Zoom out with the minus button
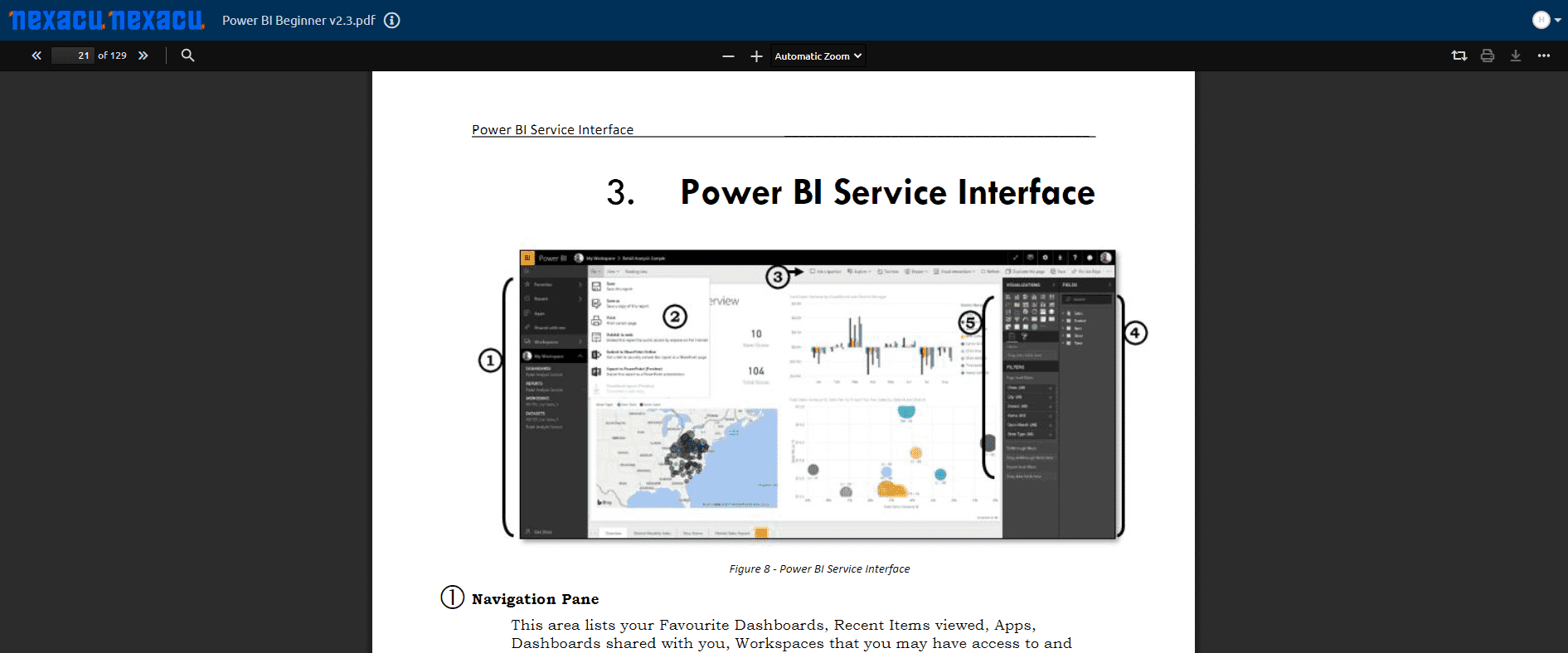 pos(728,56)
